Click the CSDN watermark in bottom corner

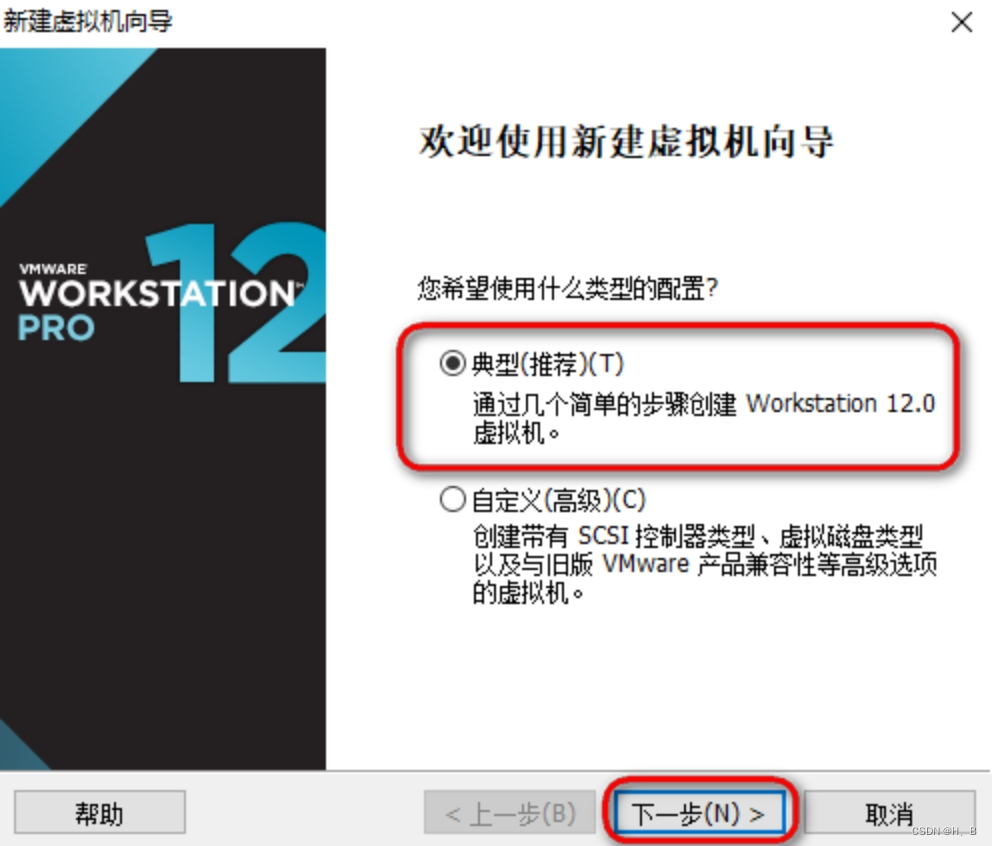(944, 830)
